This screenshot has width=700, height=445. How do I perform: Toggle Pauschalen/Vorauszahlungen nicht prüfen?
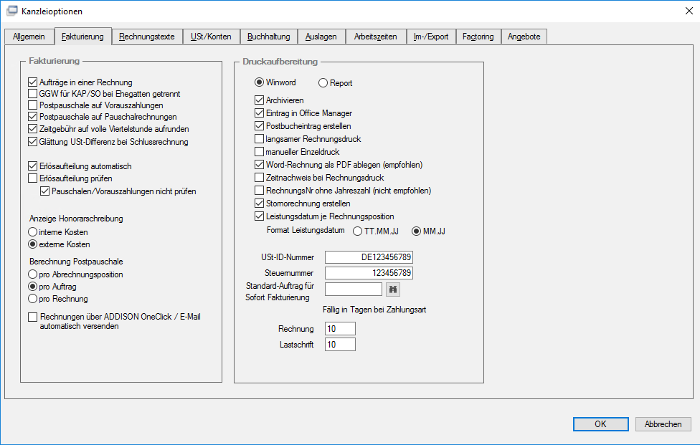(45, 191)
